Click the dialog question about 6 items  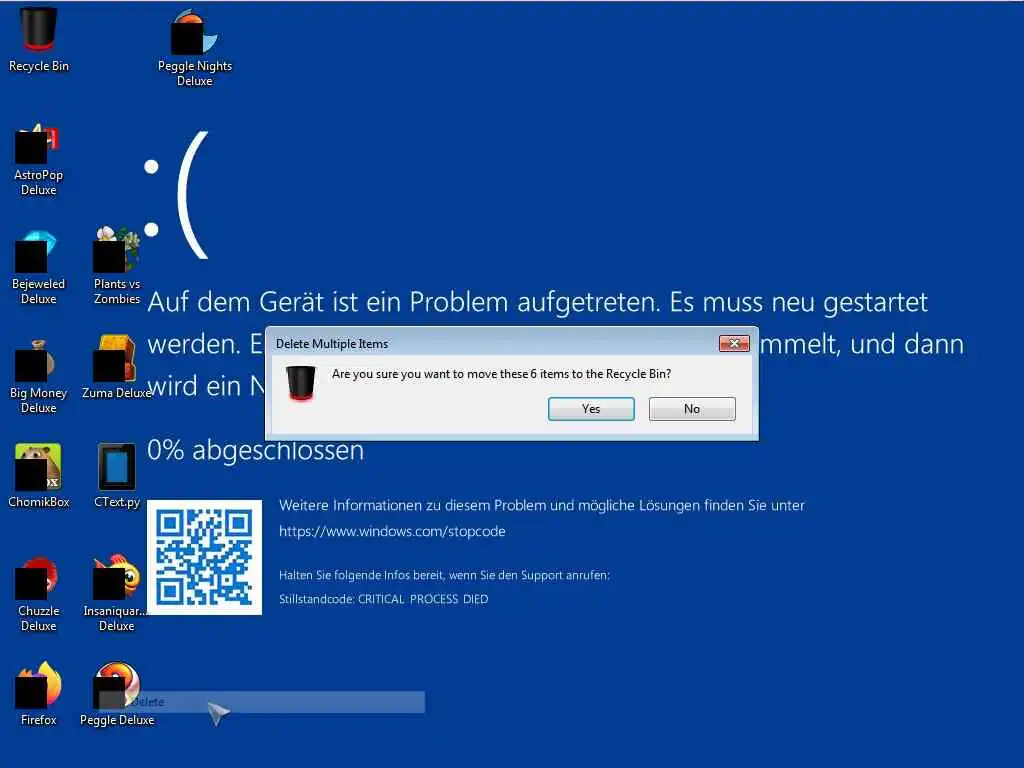[x=502, y=374]
